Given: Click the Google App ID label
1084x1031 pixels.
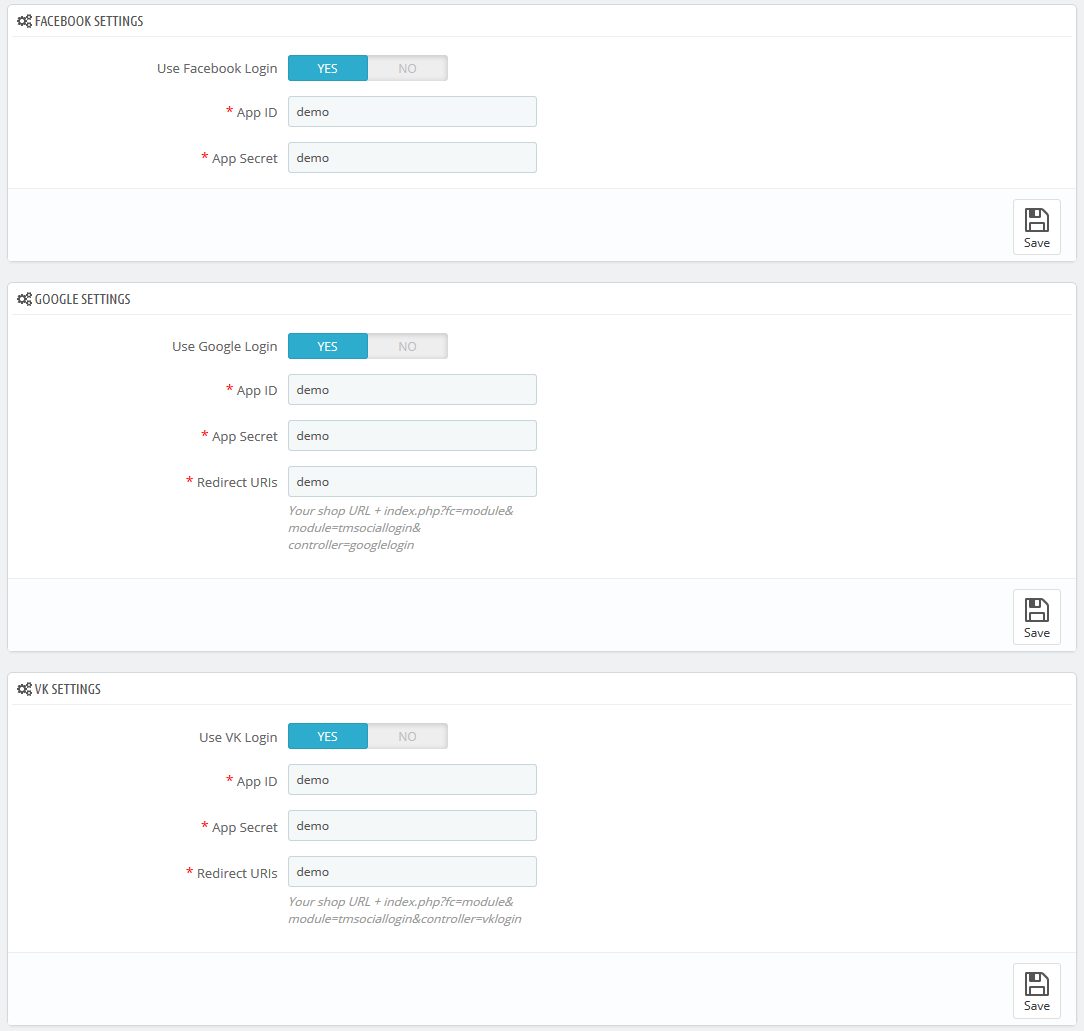Looking at the screenshot, I should (x=256, y=391).
